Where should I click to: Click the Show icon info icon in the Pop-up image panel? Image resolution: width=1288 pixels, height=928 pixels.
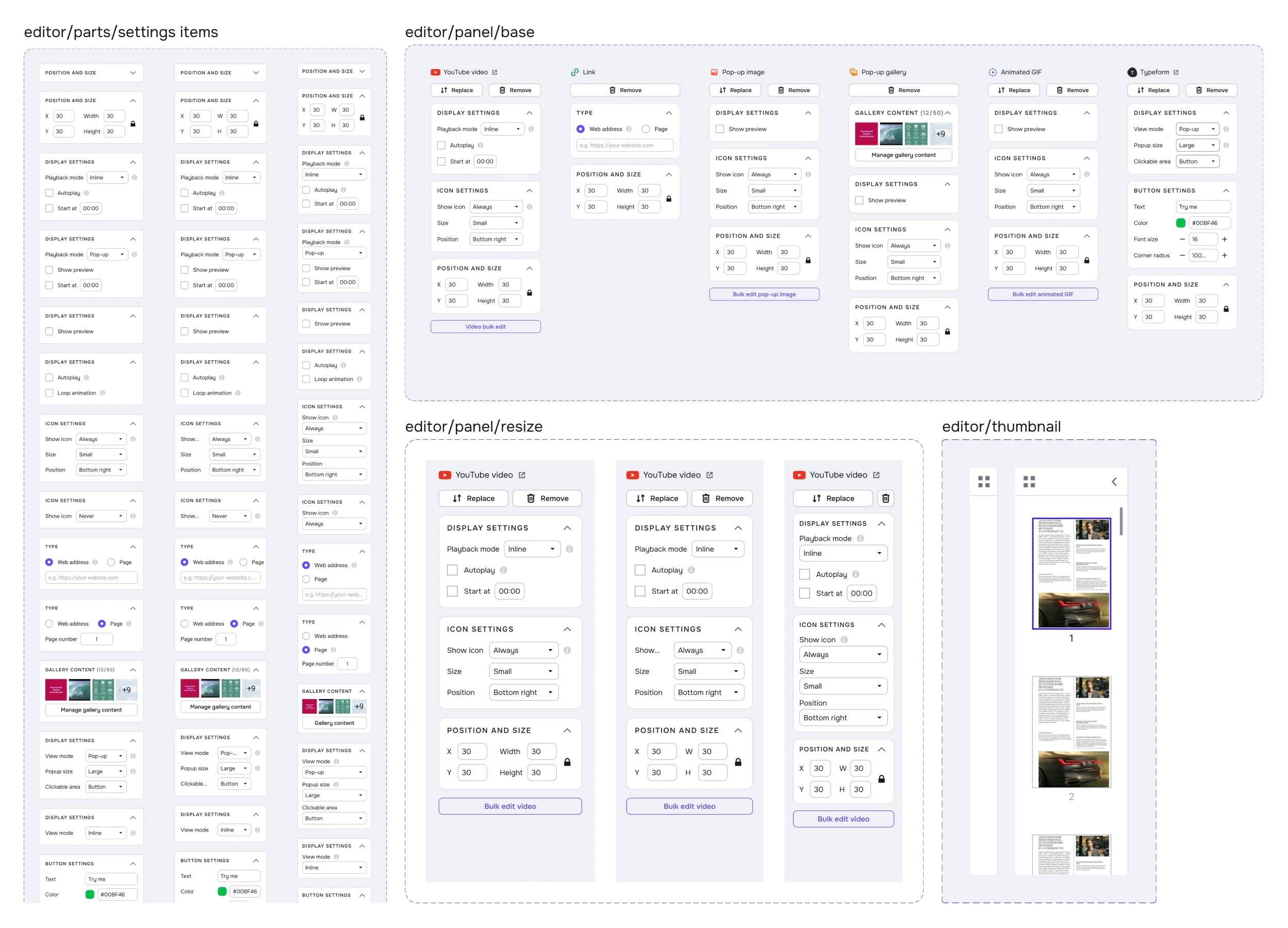[x=808, y=174]
